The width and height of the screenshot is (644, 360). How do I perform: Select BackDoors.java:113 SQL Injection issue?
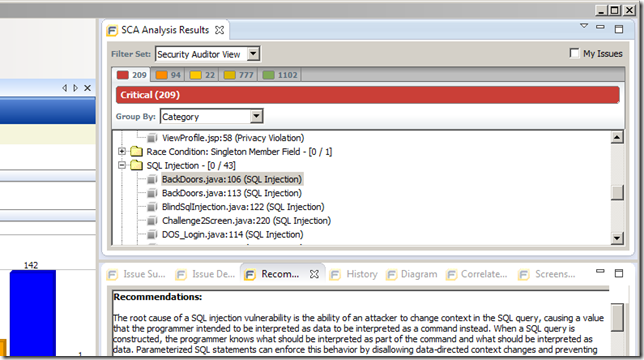point(232,193)
